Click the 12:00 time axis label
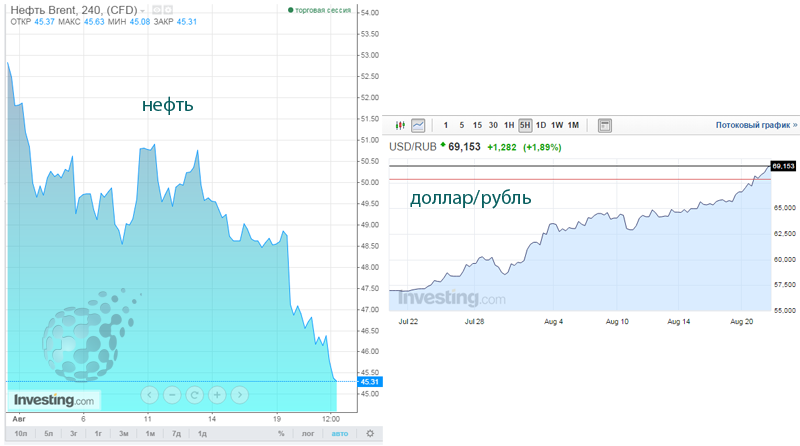Viewport: 800px width, 446px height. 331,419
